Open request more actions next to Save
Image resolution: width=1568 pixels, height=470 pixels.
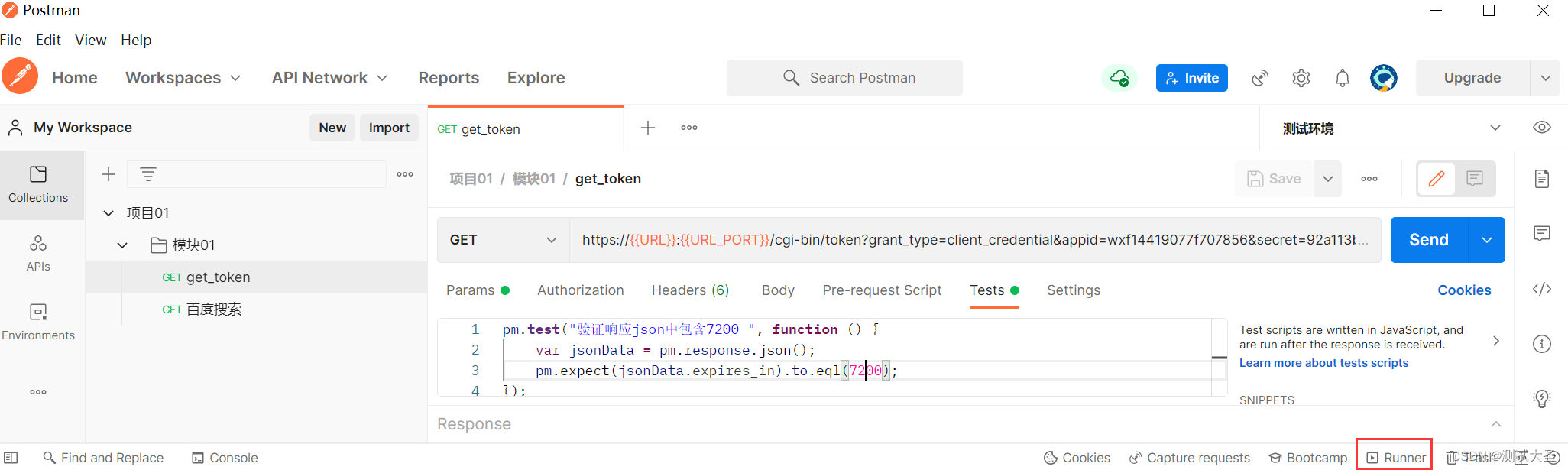pyautogui.click(x=1369, y=179)
